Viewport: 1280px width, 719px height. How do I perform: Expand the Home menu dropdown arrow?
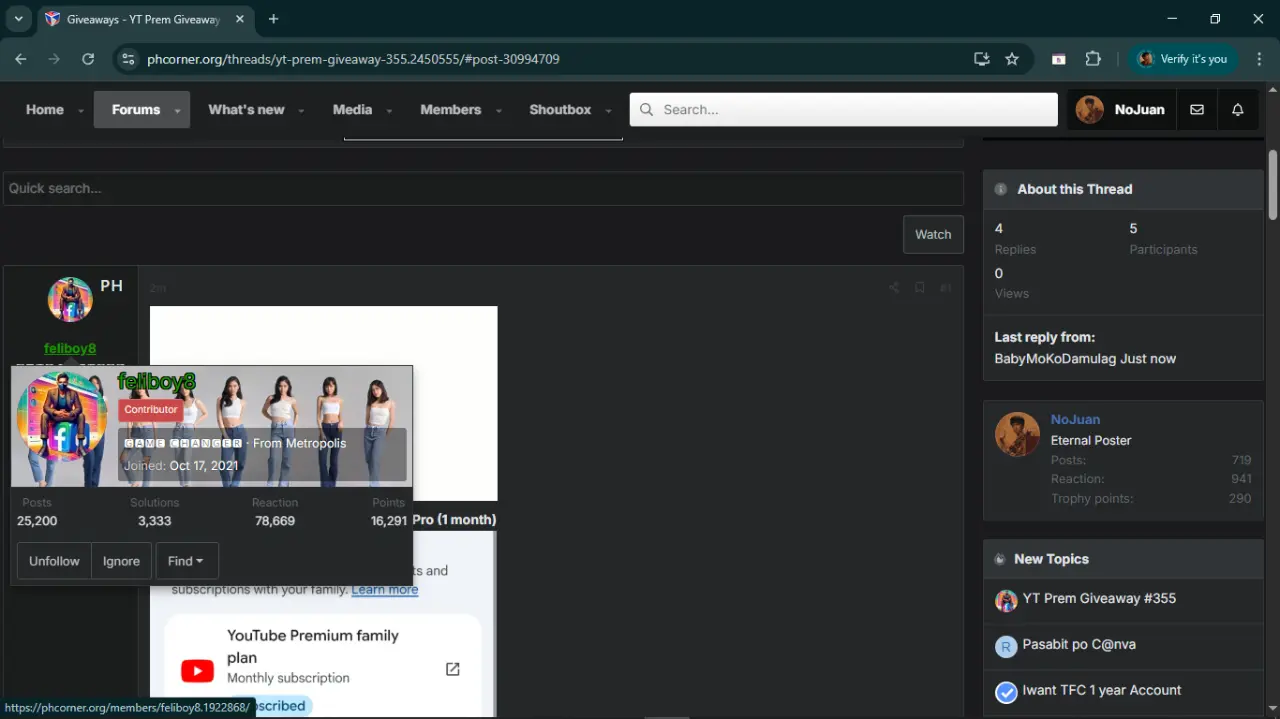[81, 111]
